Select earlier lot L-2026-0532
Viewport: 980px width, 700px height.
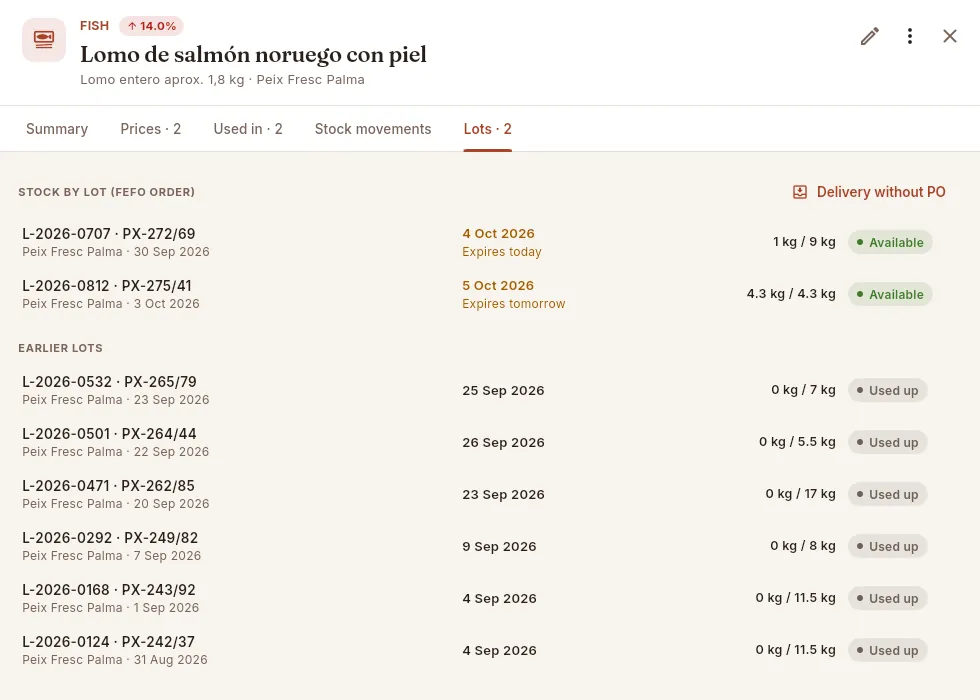tap(480, 390)
